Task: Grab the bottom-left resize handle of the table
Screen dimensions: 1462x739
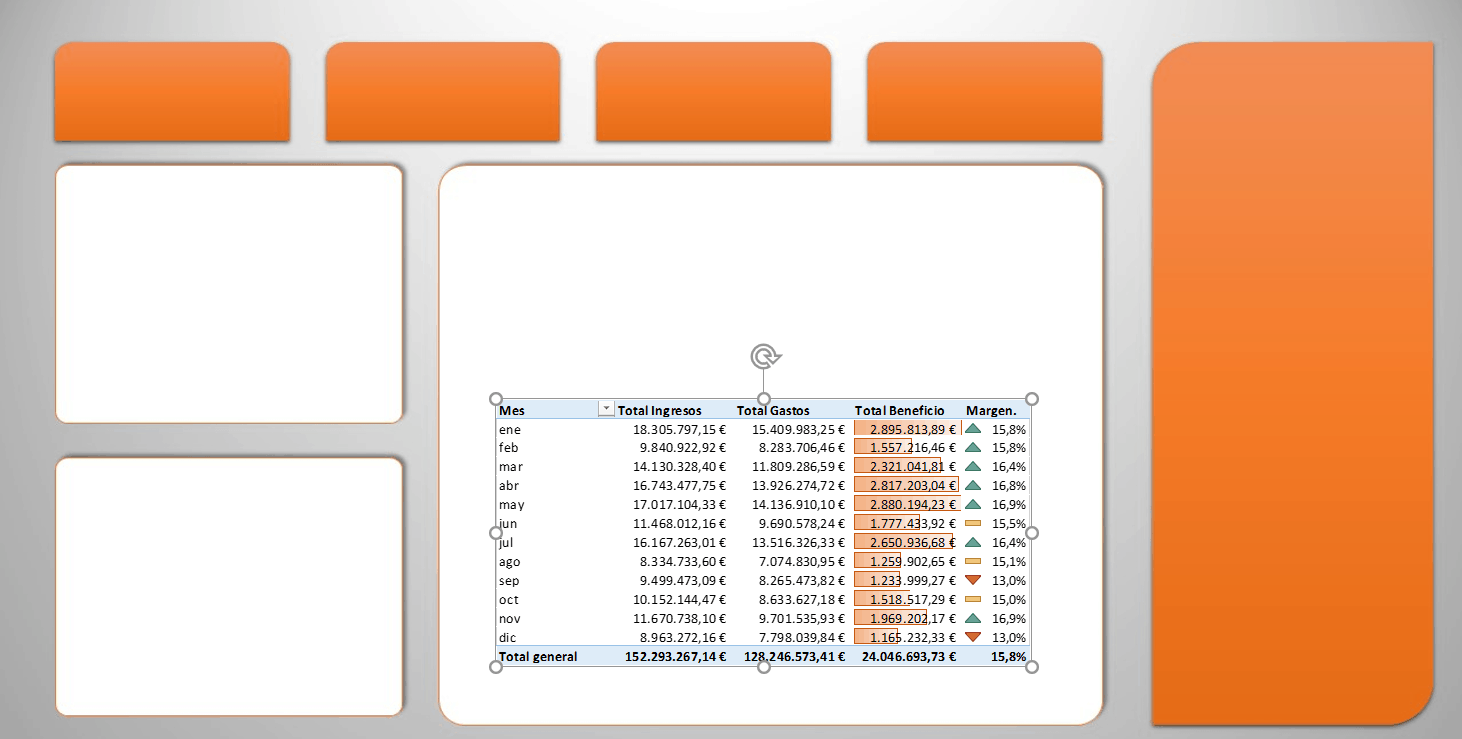Action: point(496,667)
